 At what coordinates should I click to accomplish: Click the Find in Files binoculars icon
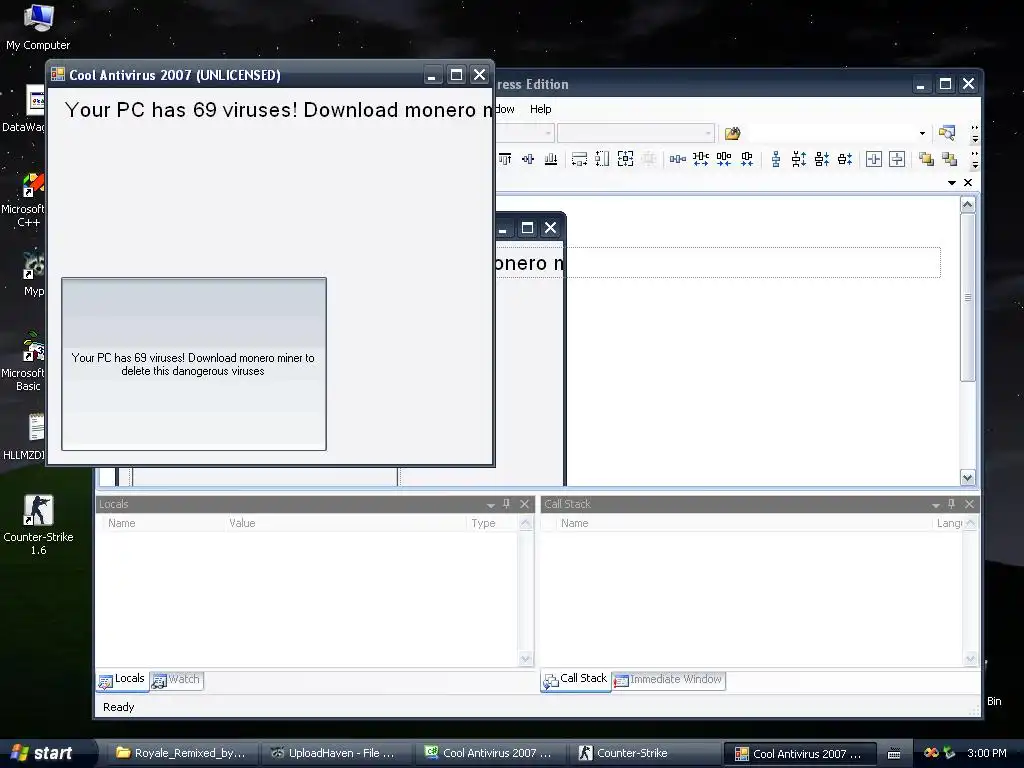point(733,133)
